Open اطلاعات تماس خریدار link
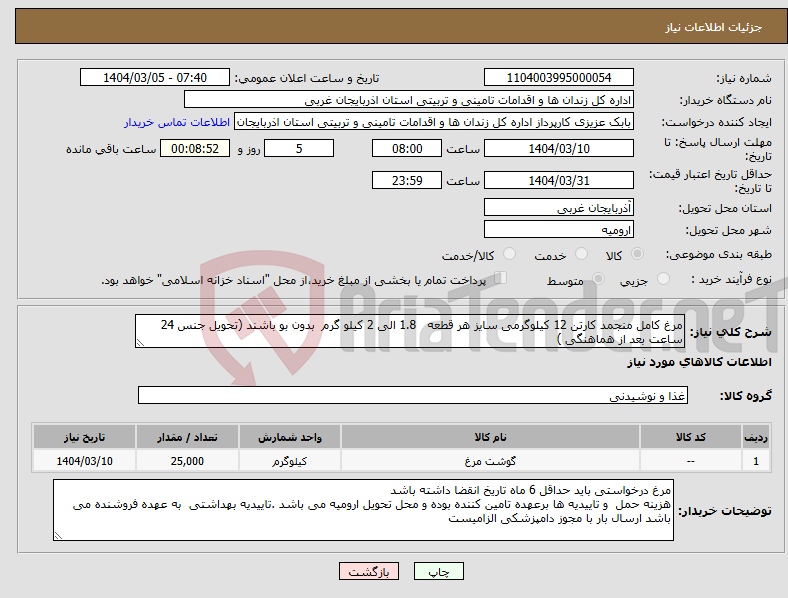This screenshot has width=788, height=598. (177, 122)
